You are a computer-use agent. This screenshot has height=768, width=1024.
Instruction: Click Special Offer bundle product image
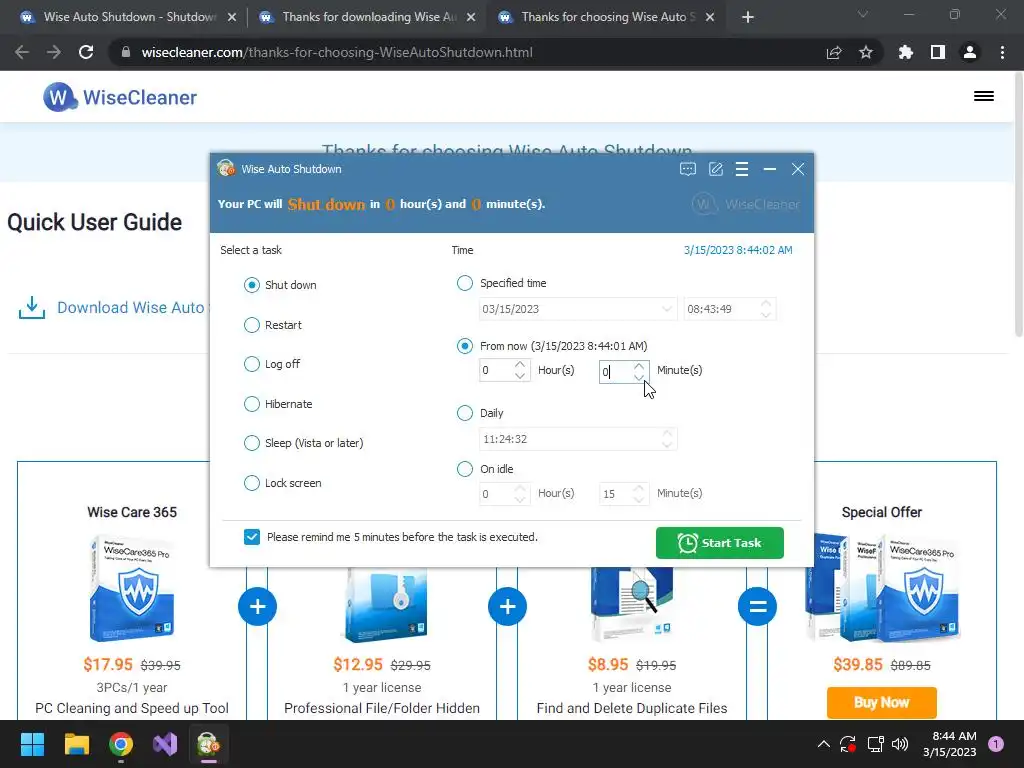click(x=882, y=588)
